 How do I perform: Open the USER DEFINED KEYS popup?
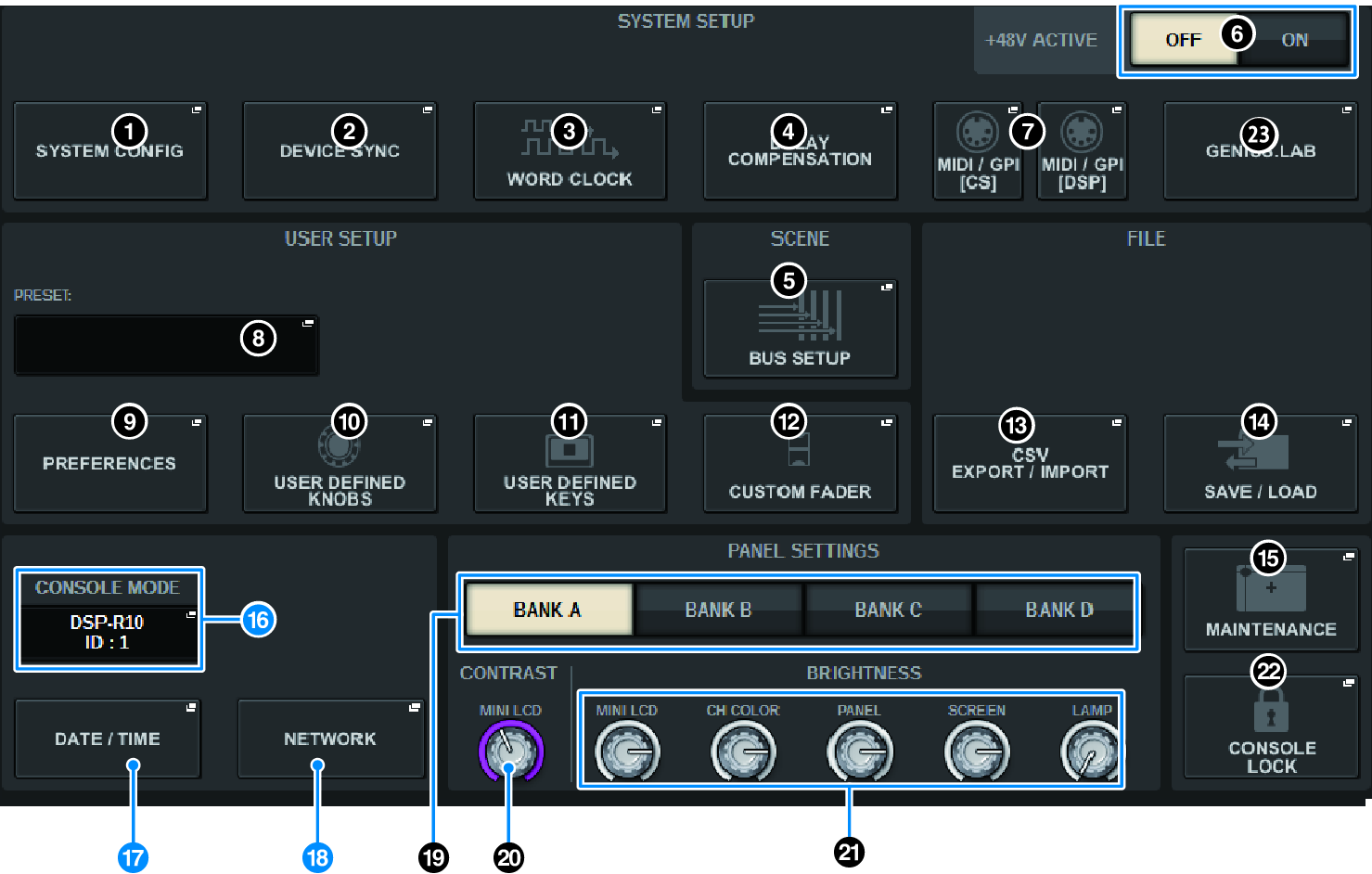(x=569, y=463)
